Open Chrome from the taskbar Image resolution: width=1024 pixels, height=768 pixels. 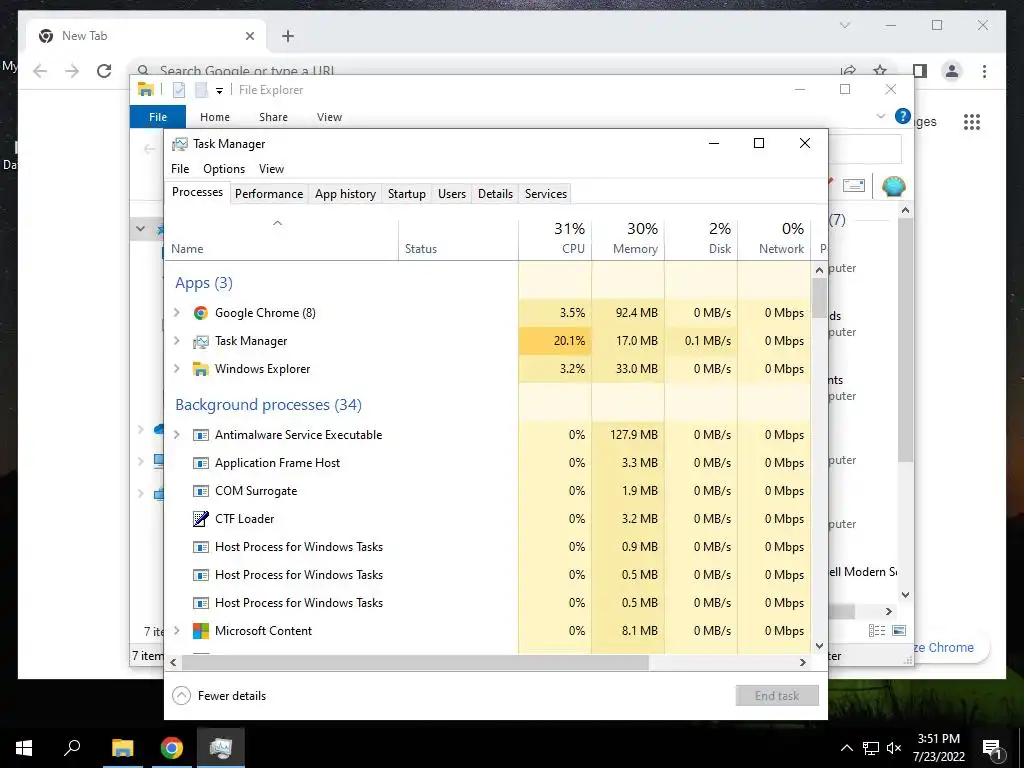coord(172,748)
